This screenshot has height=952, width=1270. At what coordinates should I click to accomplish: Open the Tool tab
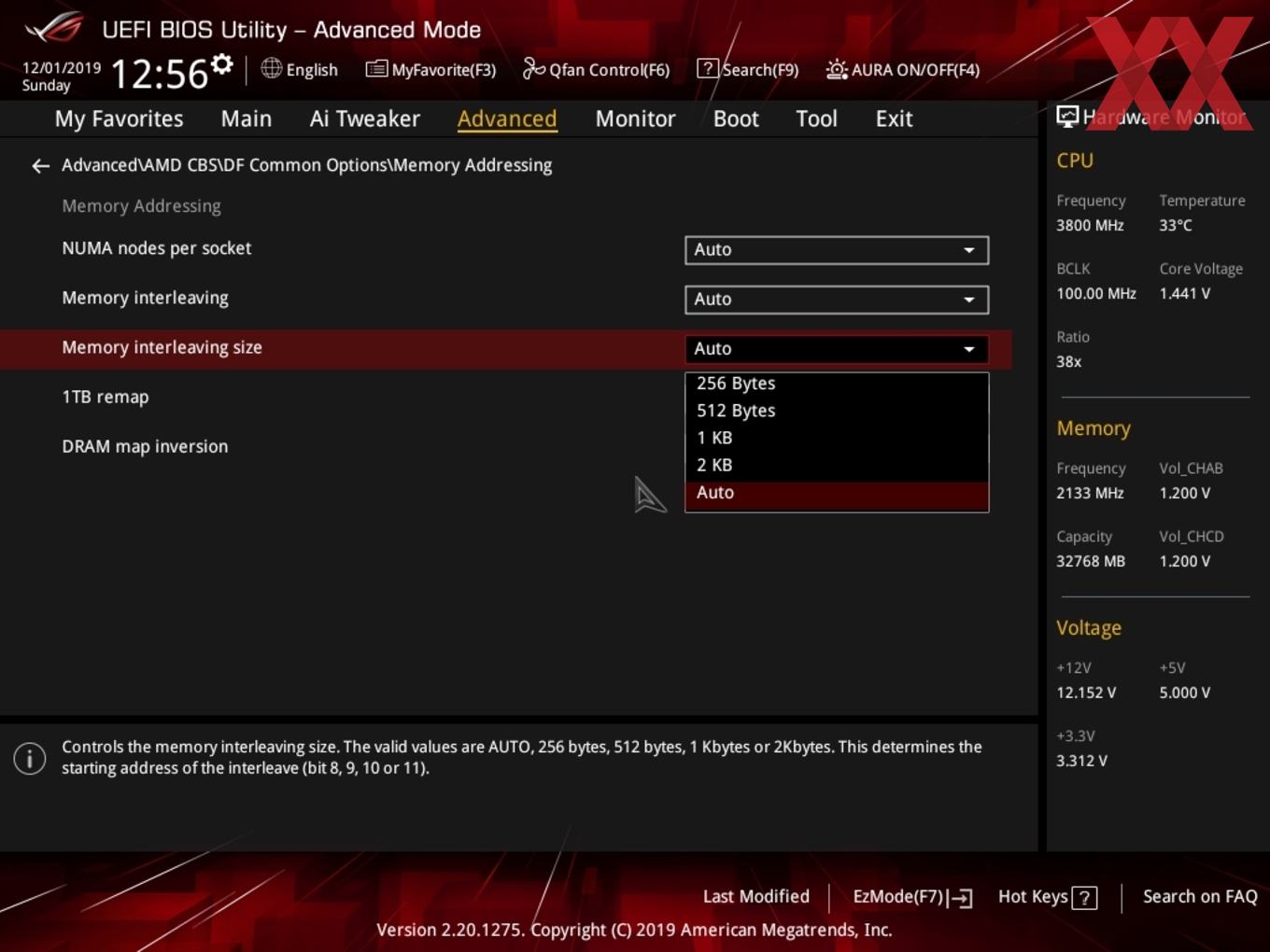[816, 119]
